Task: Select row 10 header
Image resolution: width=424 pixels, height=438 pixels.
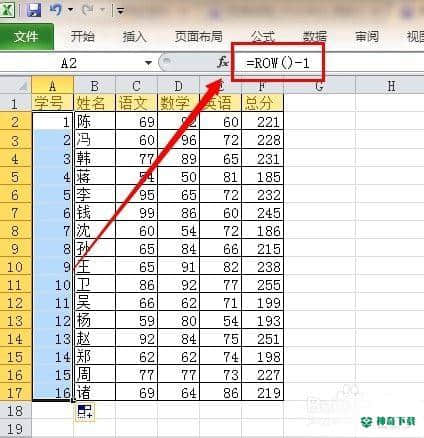Action: pyautogui.click(x=15, y=267)
